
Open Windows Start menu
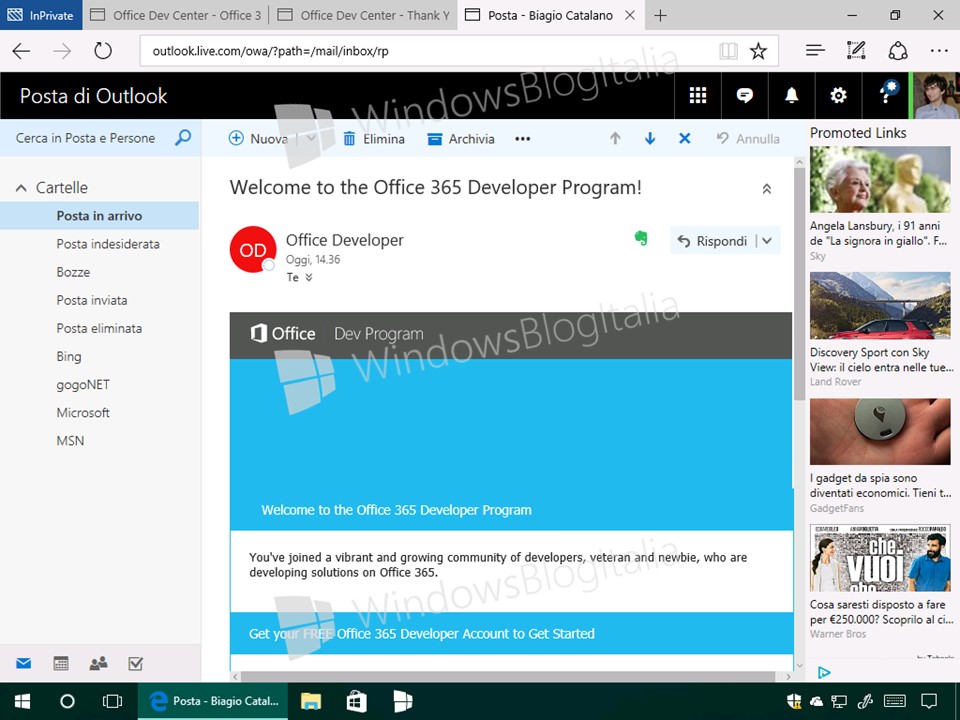pos(22,702)
